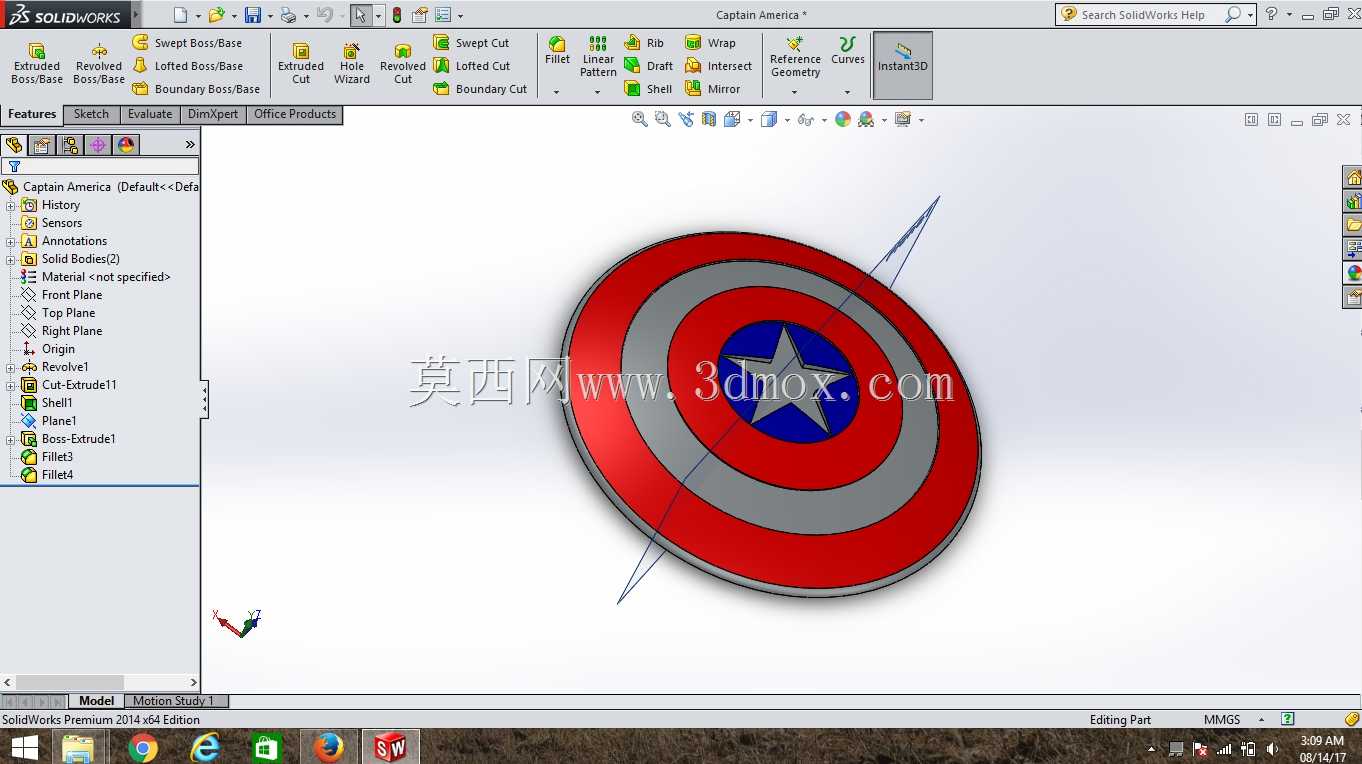
Task: Select the Extruded Boss/Base tool
Action: [x=37, y=64]
